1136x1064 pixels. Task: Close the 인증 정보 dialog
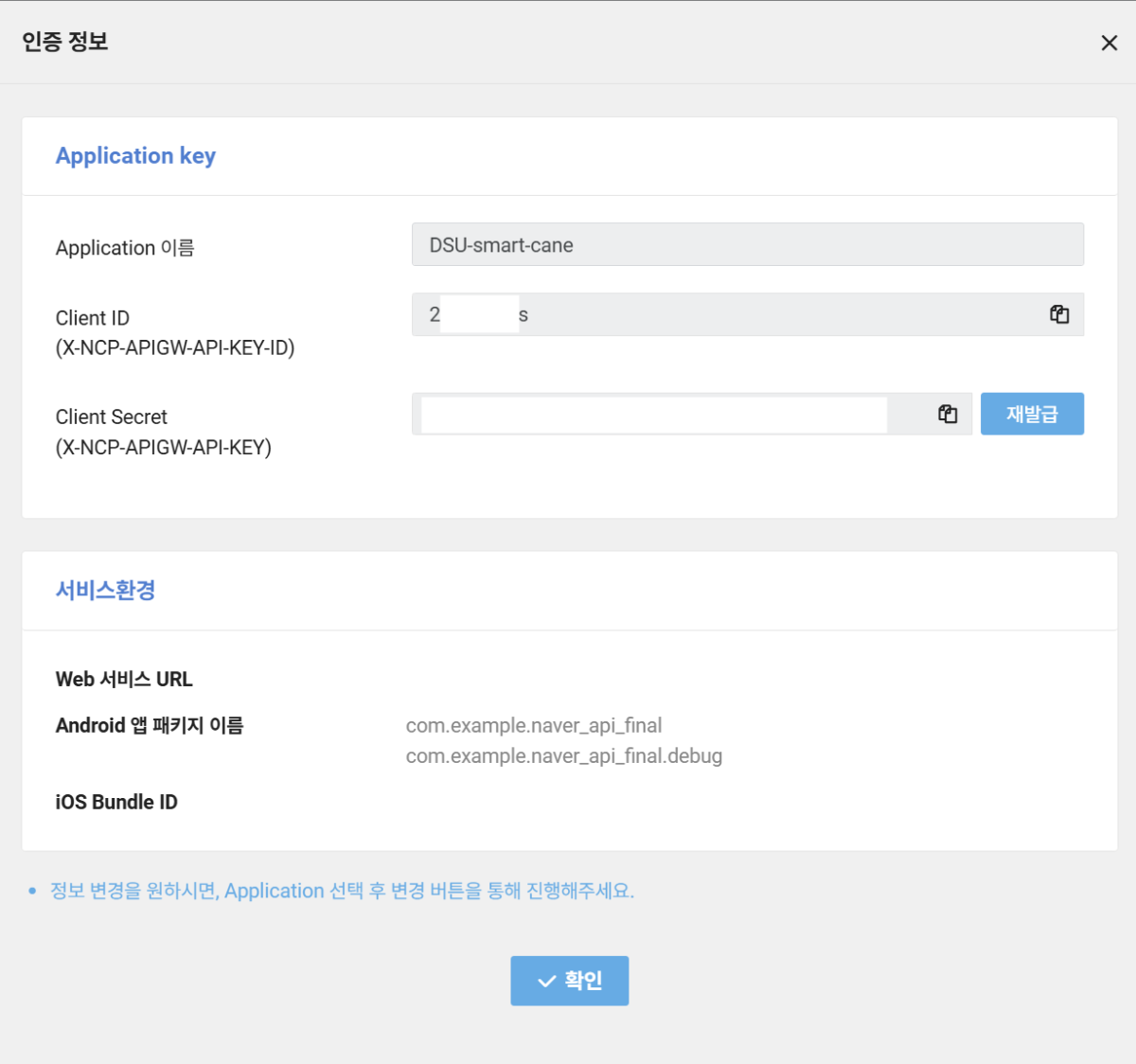point(1109,43)
